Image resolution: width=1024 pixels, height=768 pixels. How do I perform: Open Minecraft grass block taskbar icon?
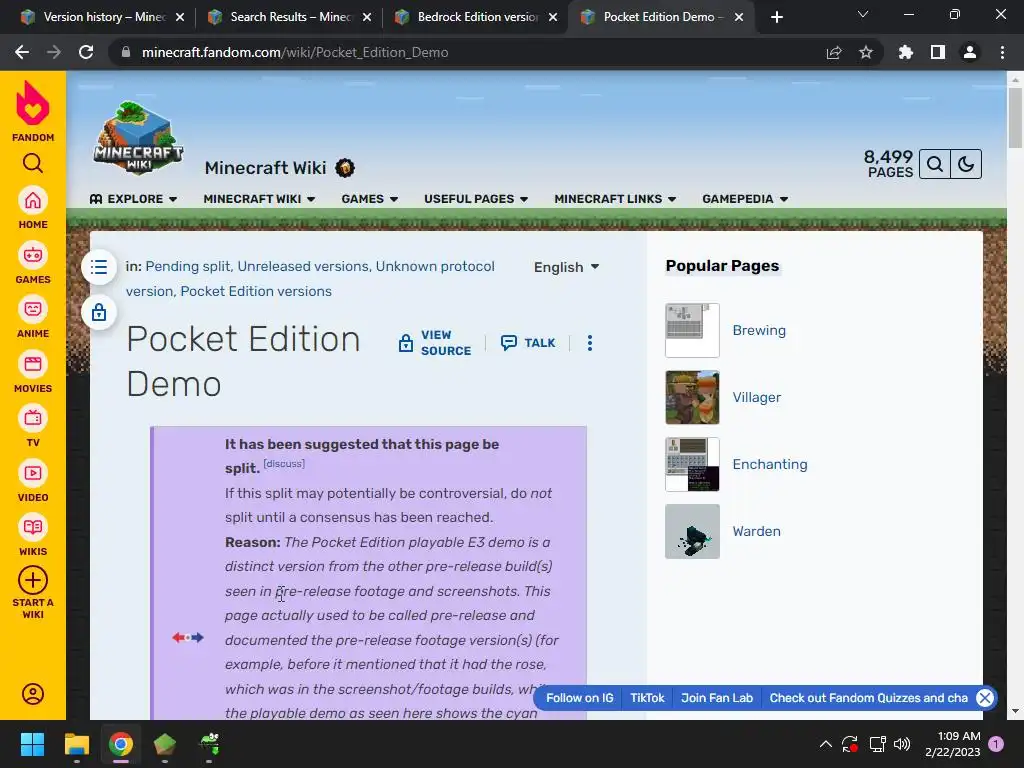[x=165, y=744]
